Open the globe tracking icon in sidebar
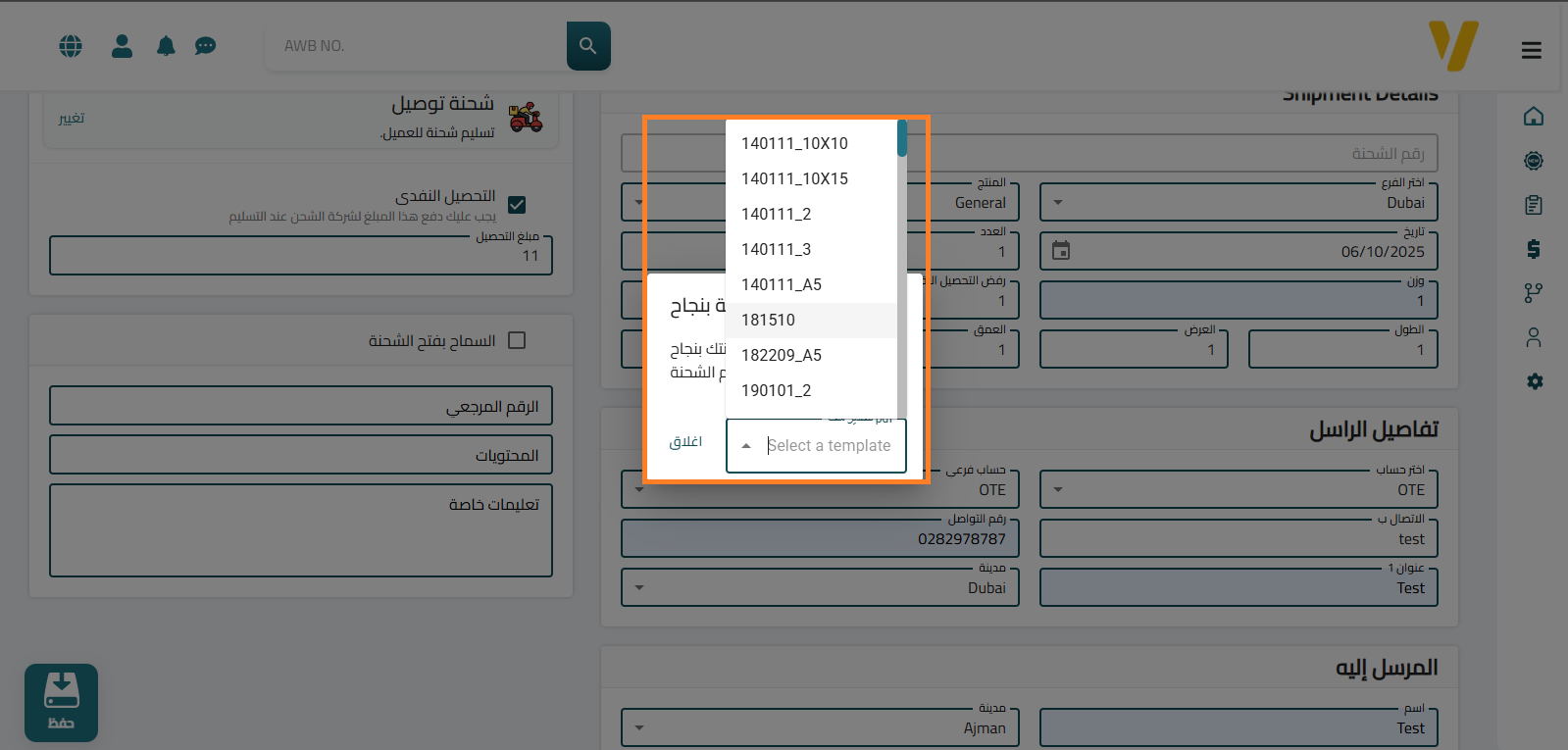The width and height of the screenshot is (1568, 750). point(1534,161)
